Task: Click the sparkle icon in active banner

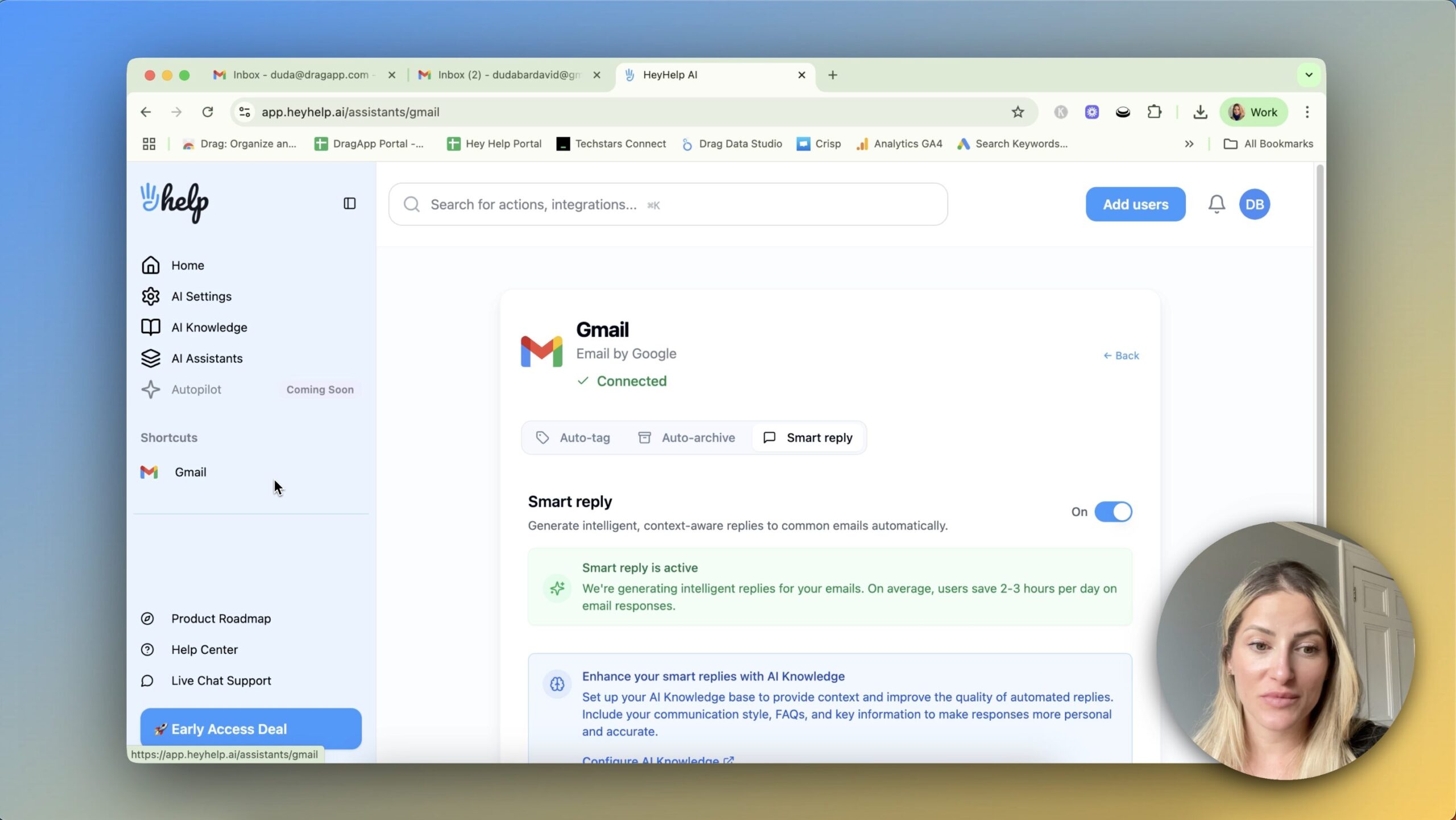Action: coord(557,588)
